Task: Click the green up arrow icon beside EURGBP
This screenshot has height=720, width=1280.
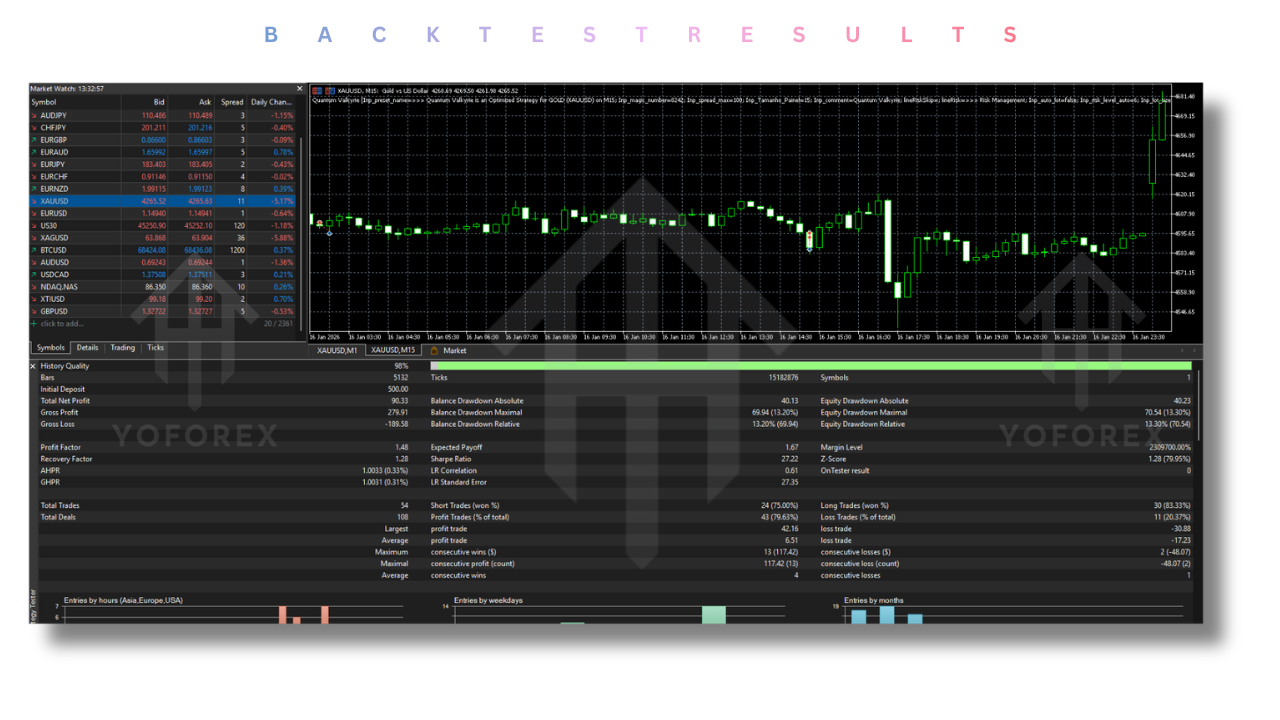Action: tap(34, 140)
